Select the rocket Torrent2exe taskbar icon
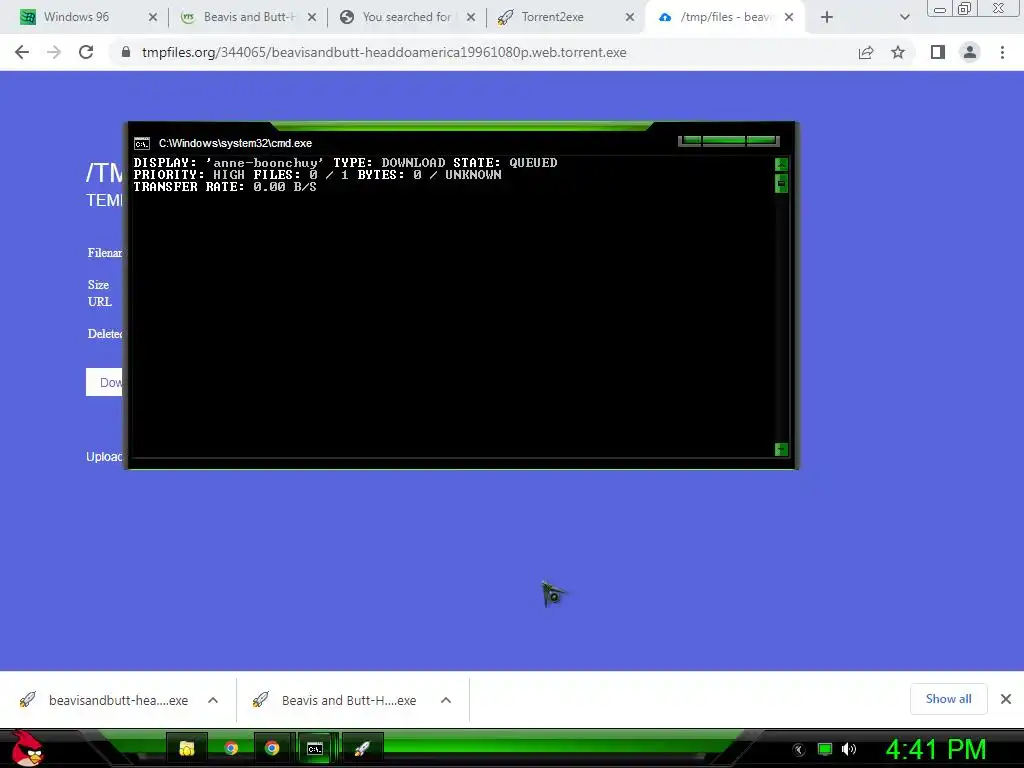 [362, 748]
